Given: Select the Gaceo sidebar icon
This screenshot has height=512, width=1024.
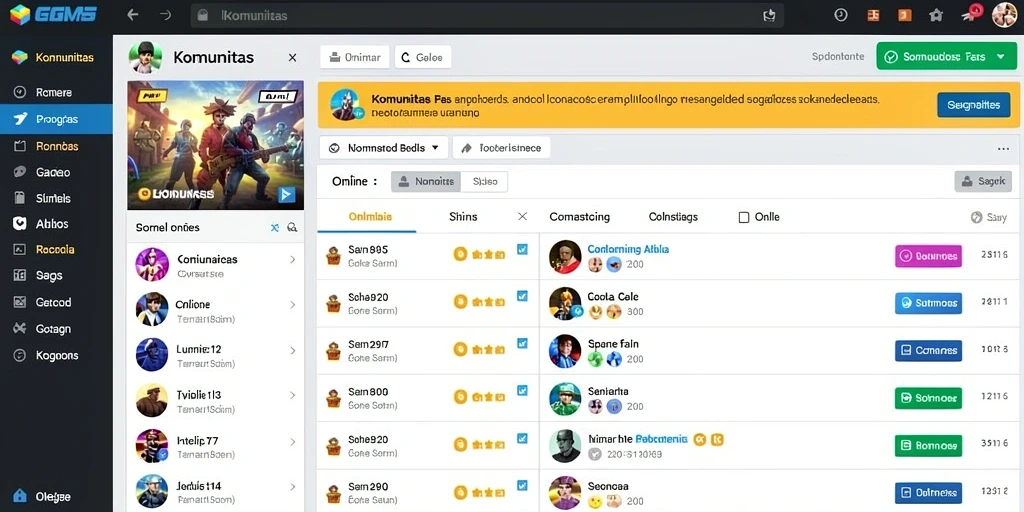Looking at the screenshot, I should [x=20, y=172].
